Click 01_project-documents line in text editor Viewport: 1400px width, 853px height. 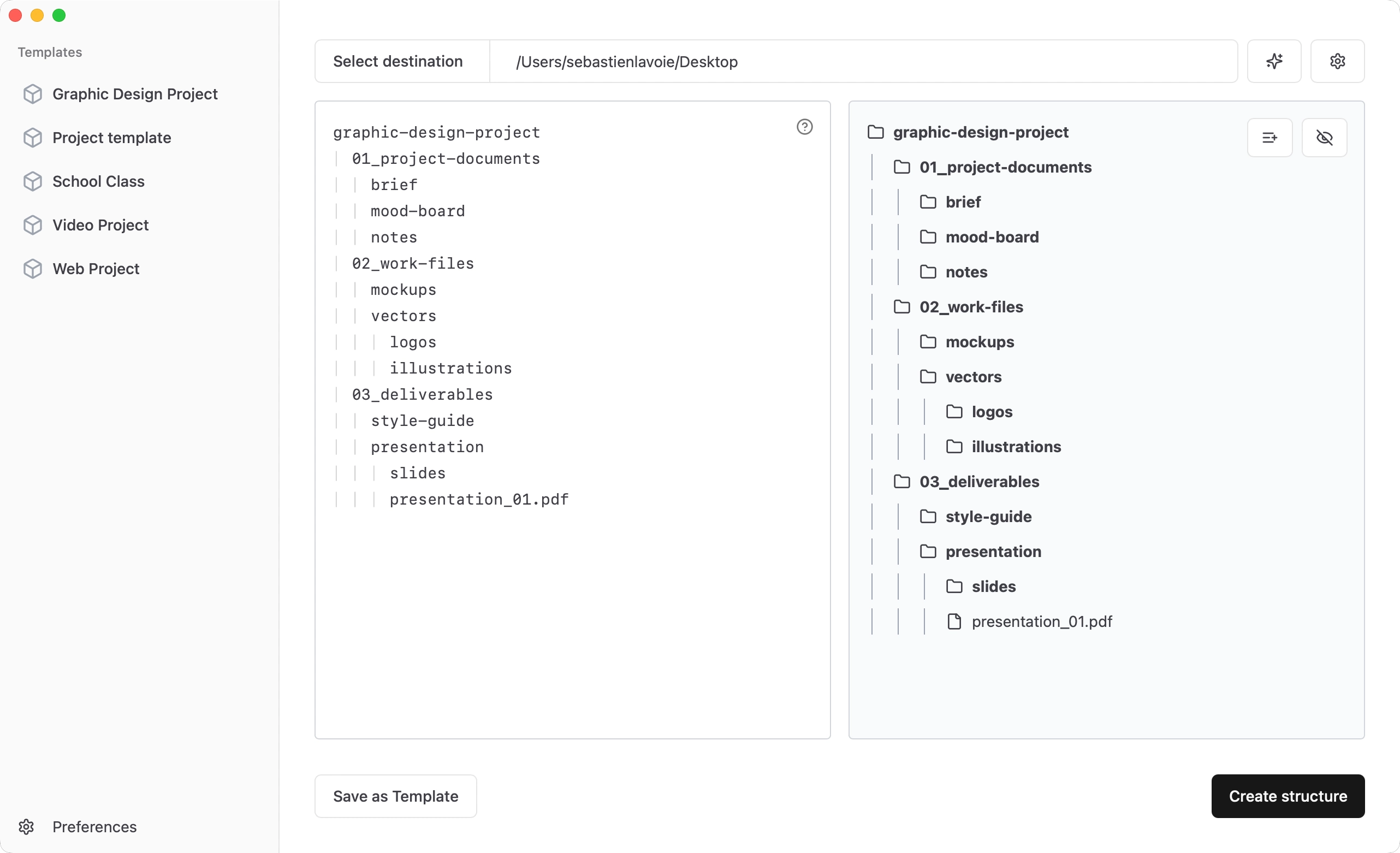(446, 158)
